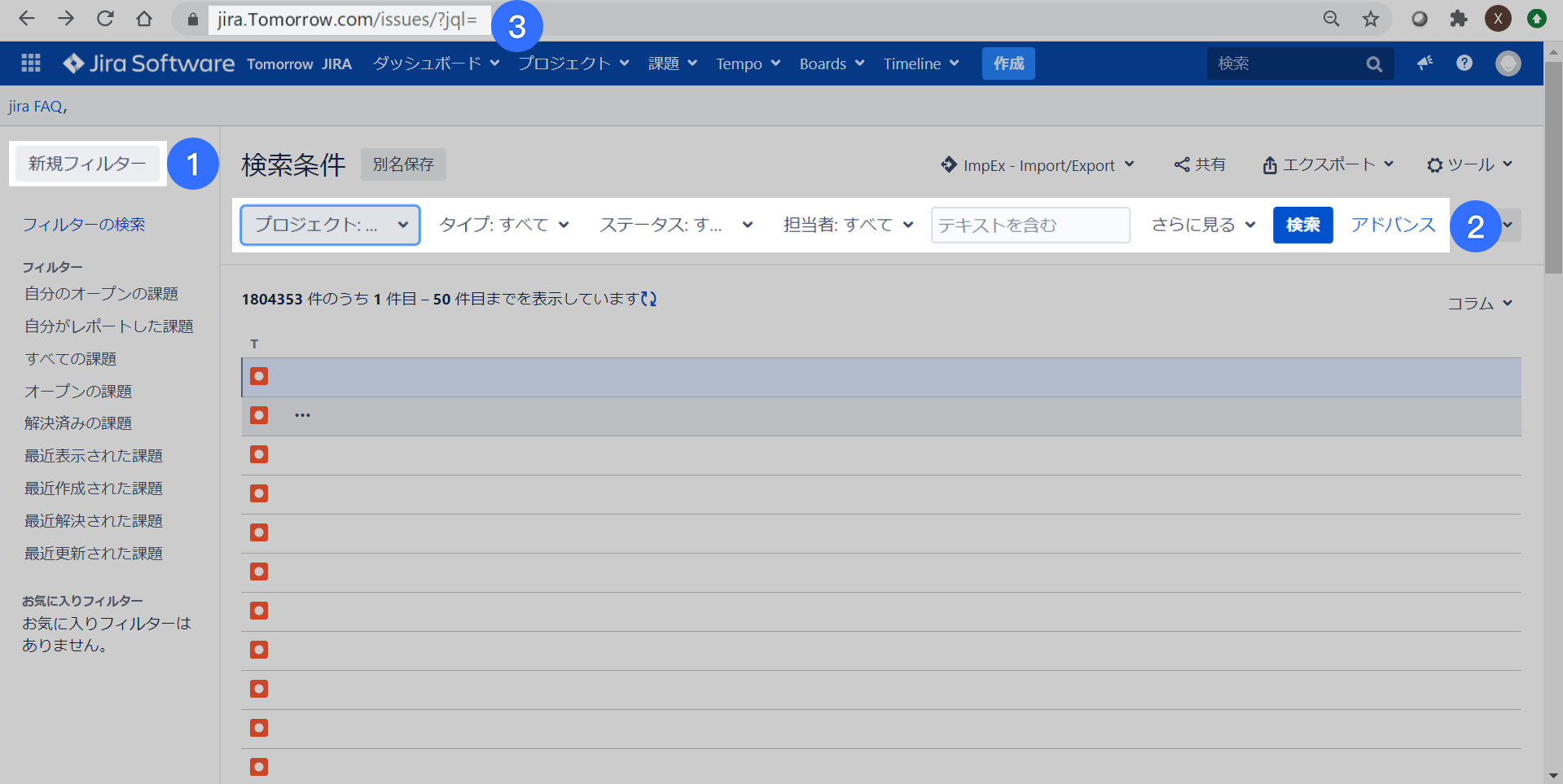The image size is (1563, 784).
Task: Expand the タイプ: すべて filter dropdown
Action: point(503,225)
